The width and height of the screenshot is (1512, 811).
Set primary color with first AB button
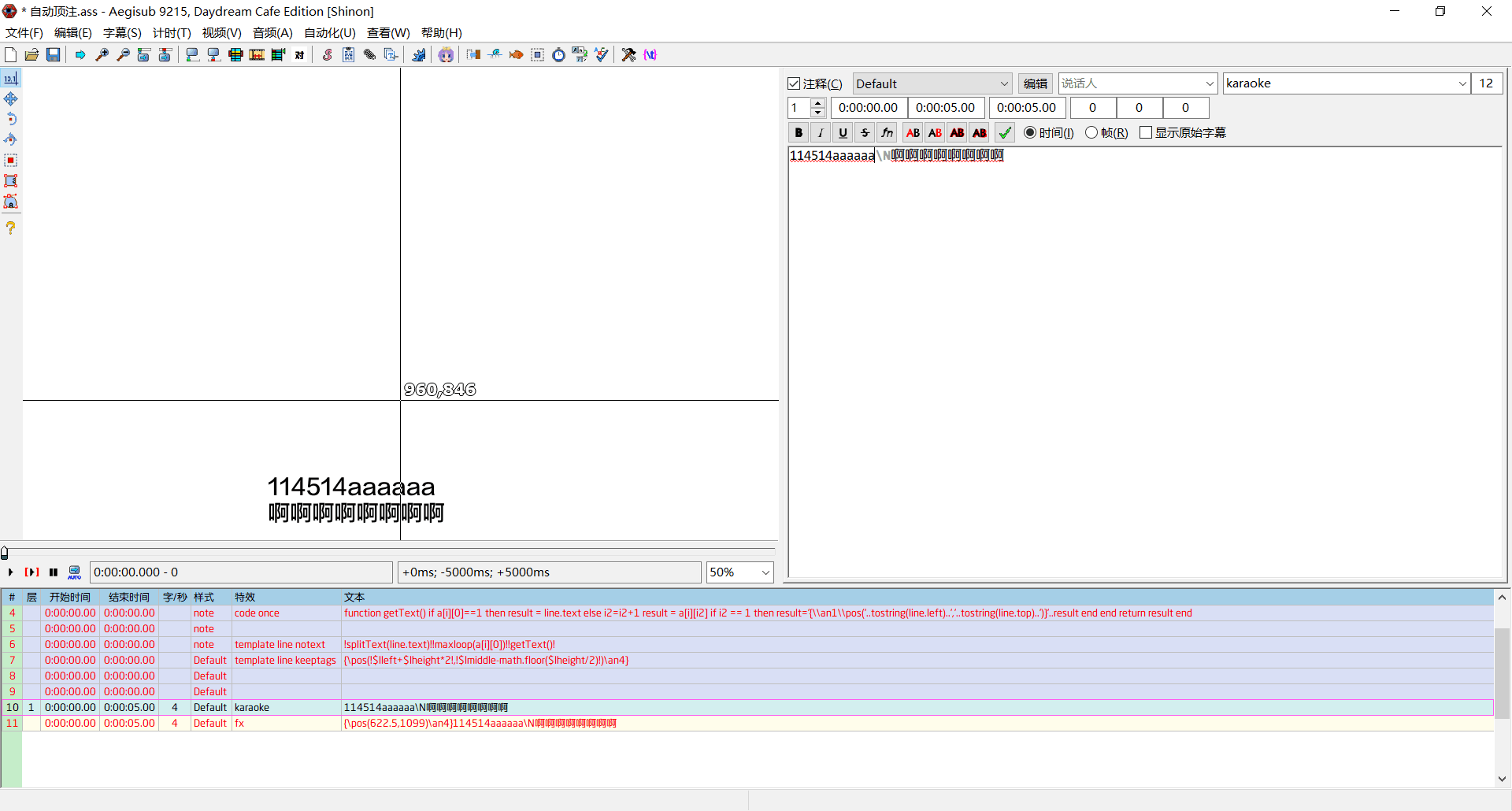point(913,132)
